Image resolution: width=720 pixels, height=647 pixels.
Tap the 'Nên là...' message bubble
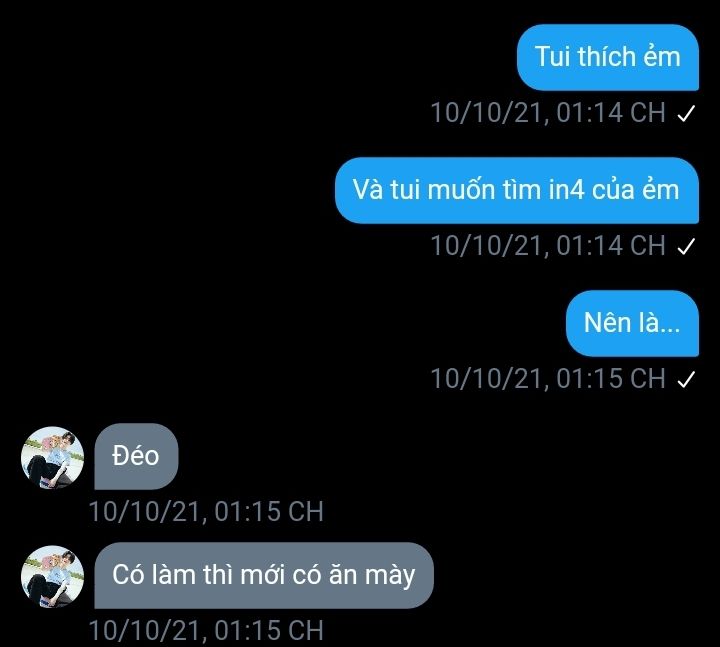(x=632, y=323)
